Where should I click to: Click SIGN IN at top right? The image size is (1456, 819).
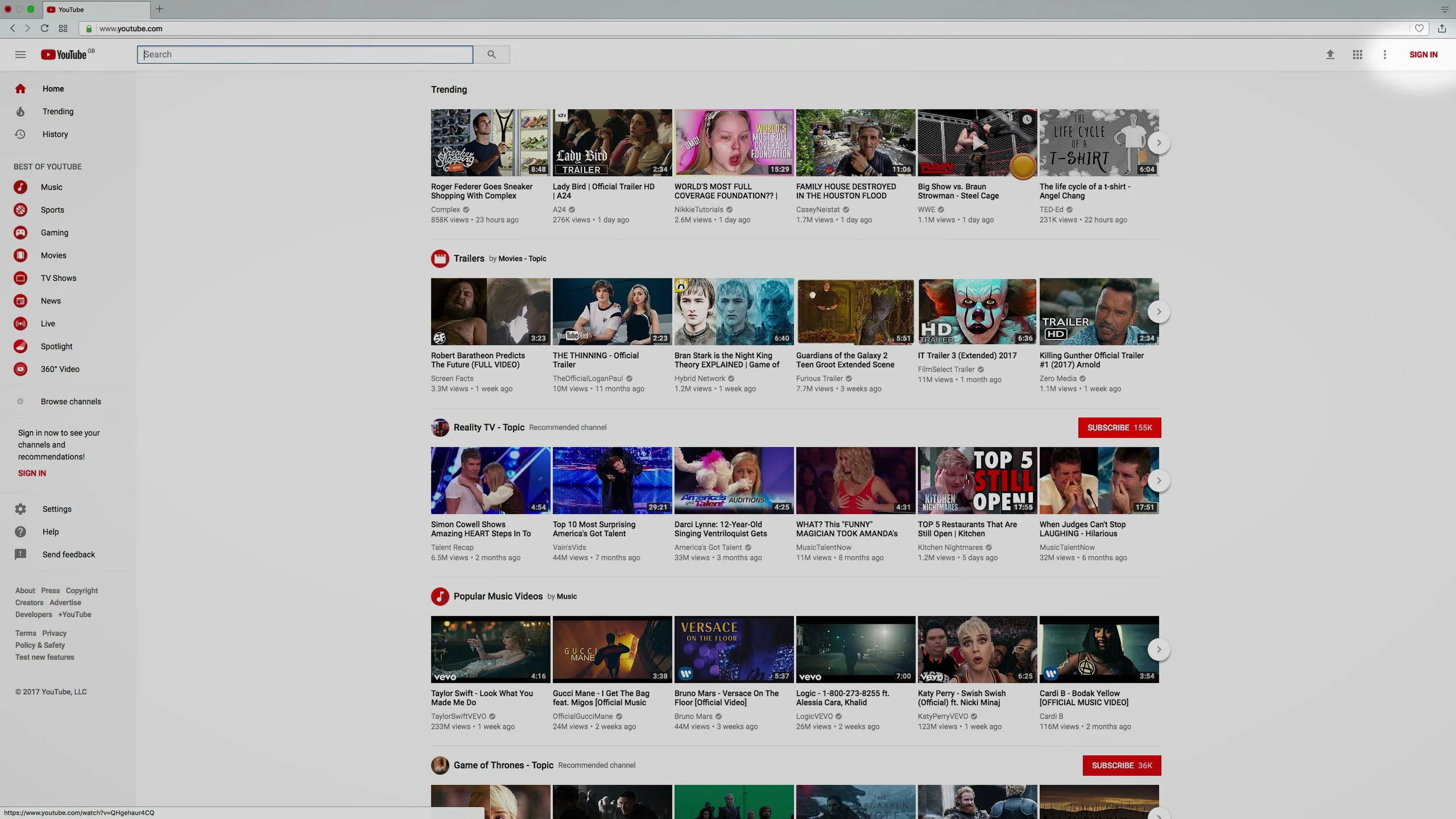(1423, 55)
